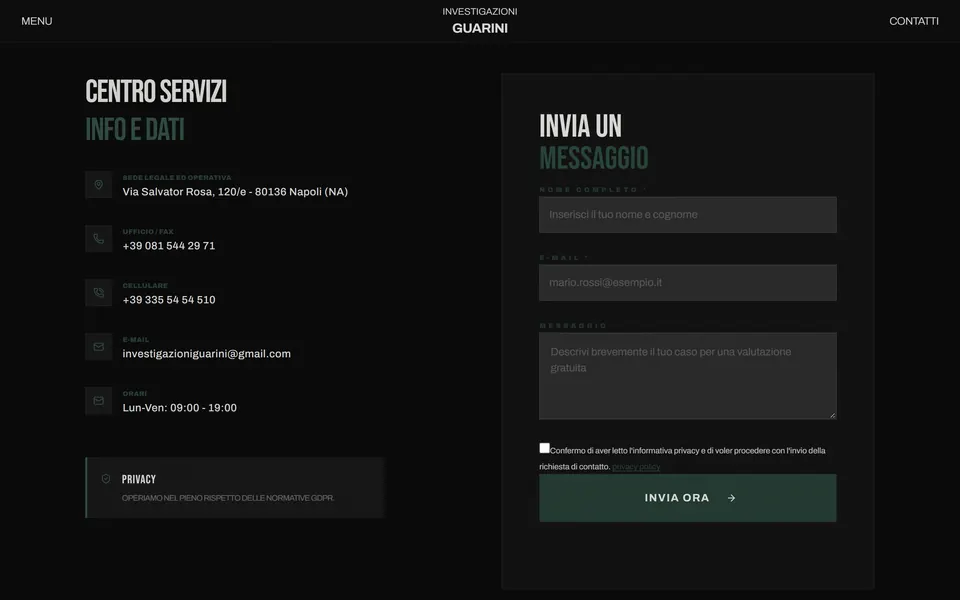Viewport: 960px width, 600px height.
Task: Click the PRIVACY card heading
Action: coord(139,479)
